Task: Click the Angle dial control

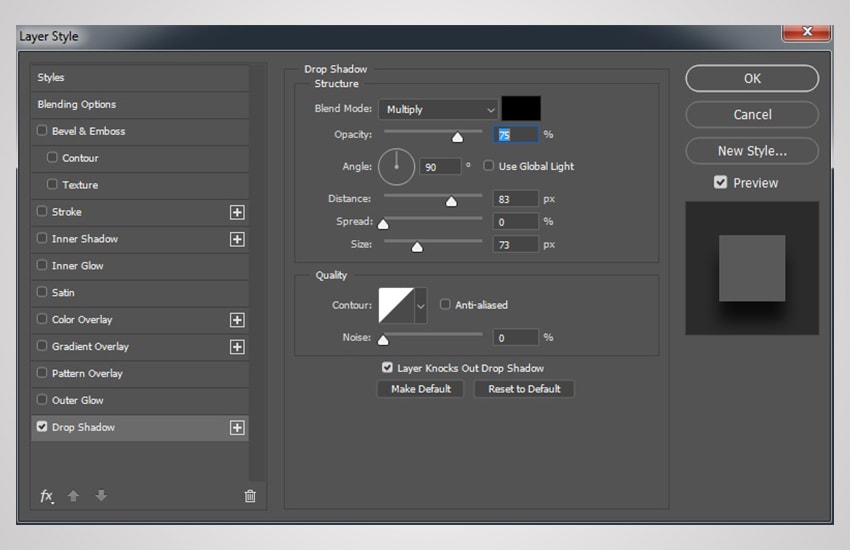Action: pyautogui.click(x=396, y=167)
